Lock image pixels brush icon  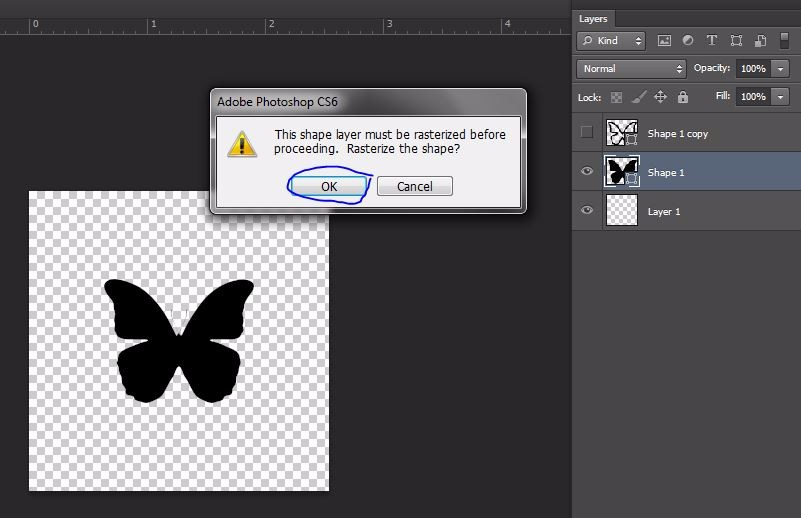[639, 97]
